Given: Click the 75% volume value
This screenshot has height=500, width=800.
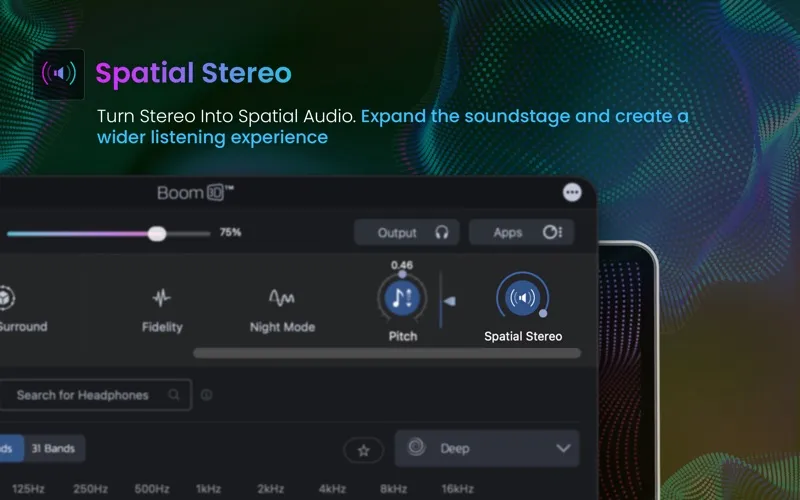Looking at the screenshot, I should coord(230,233).
